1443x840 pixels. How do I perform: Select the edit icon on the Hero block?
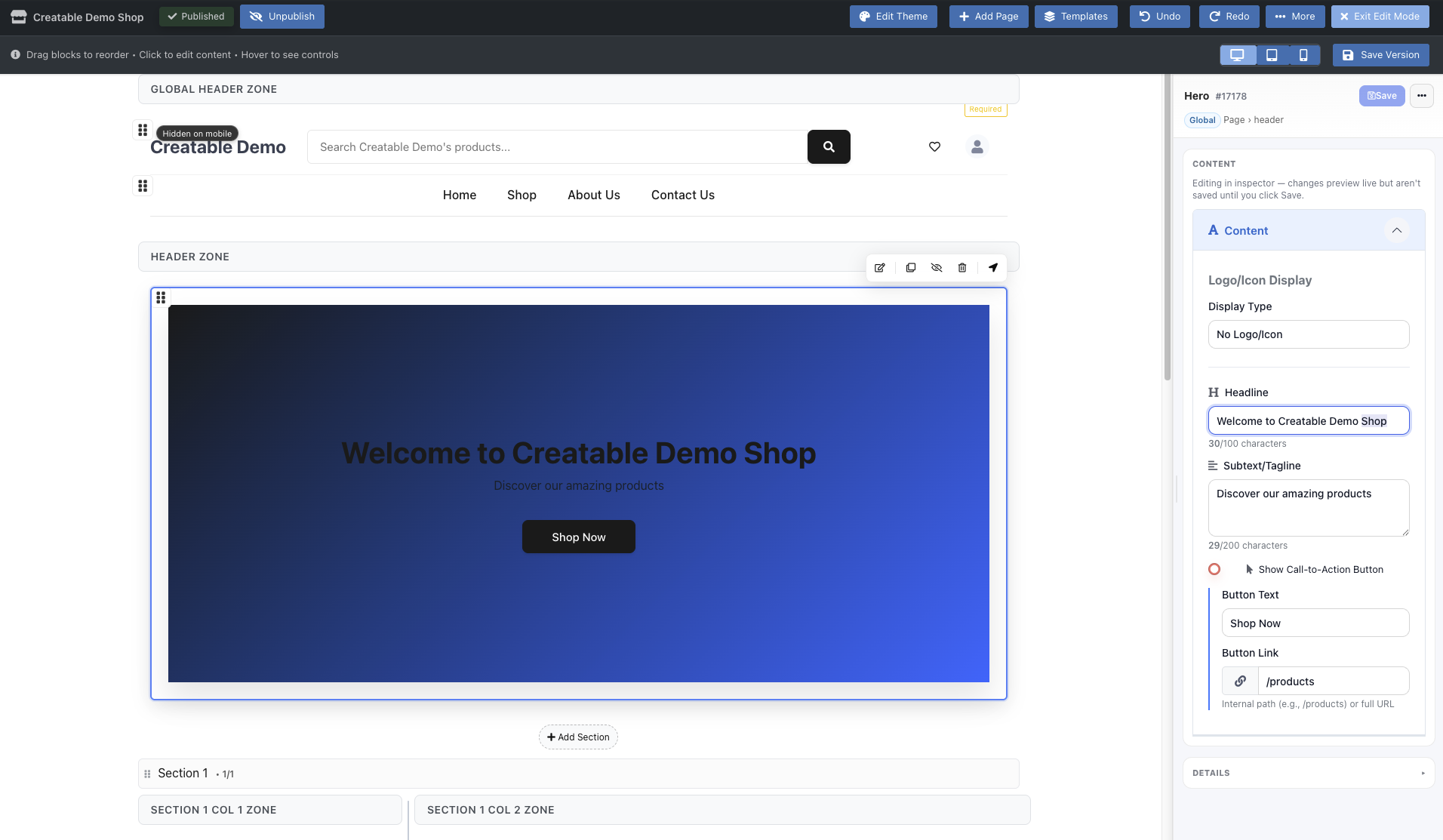pyautogui.click(x=880, y=267)
